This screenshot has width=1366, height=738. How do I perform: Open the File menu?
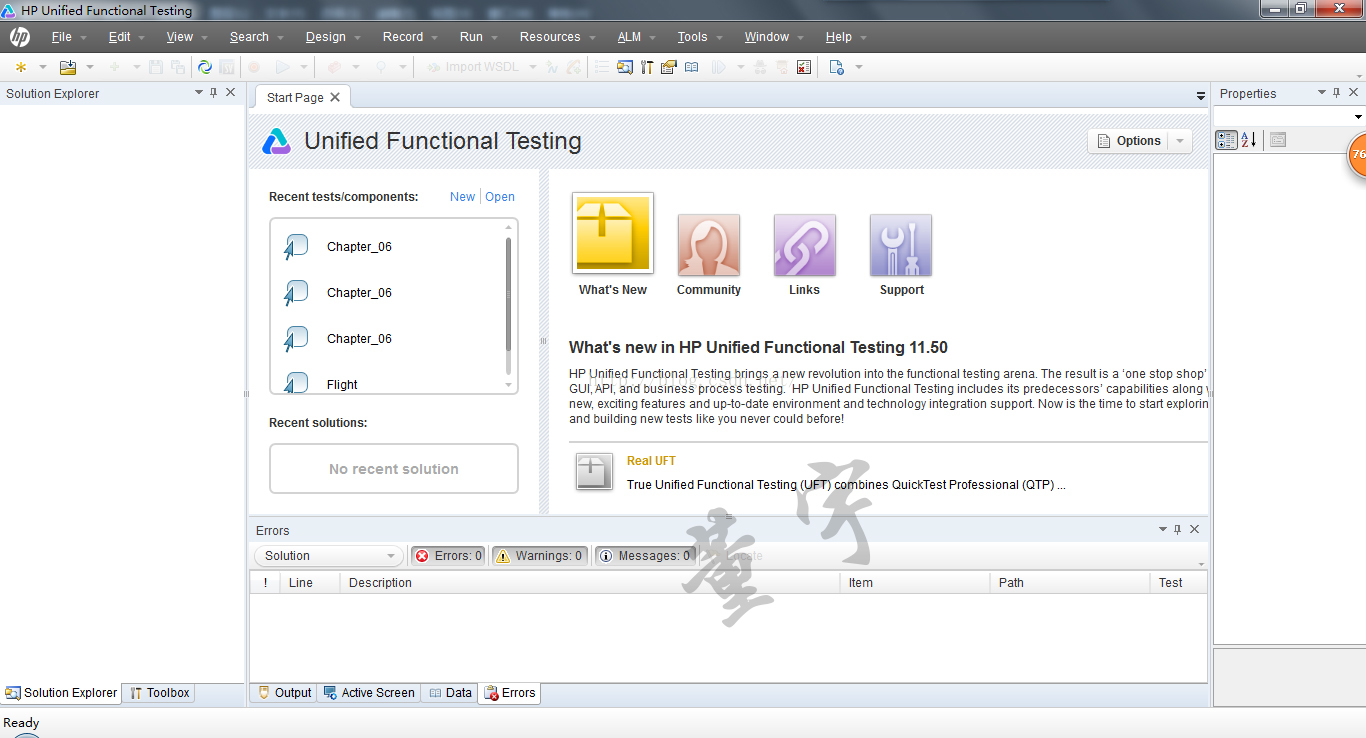(62, 37)
